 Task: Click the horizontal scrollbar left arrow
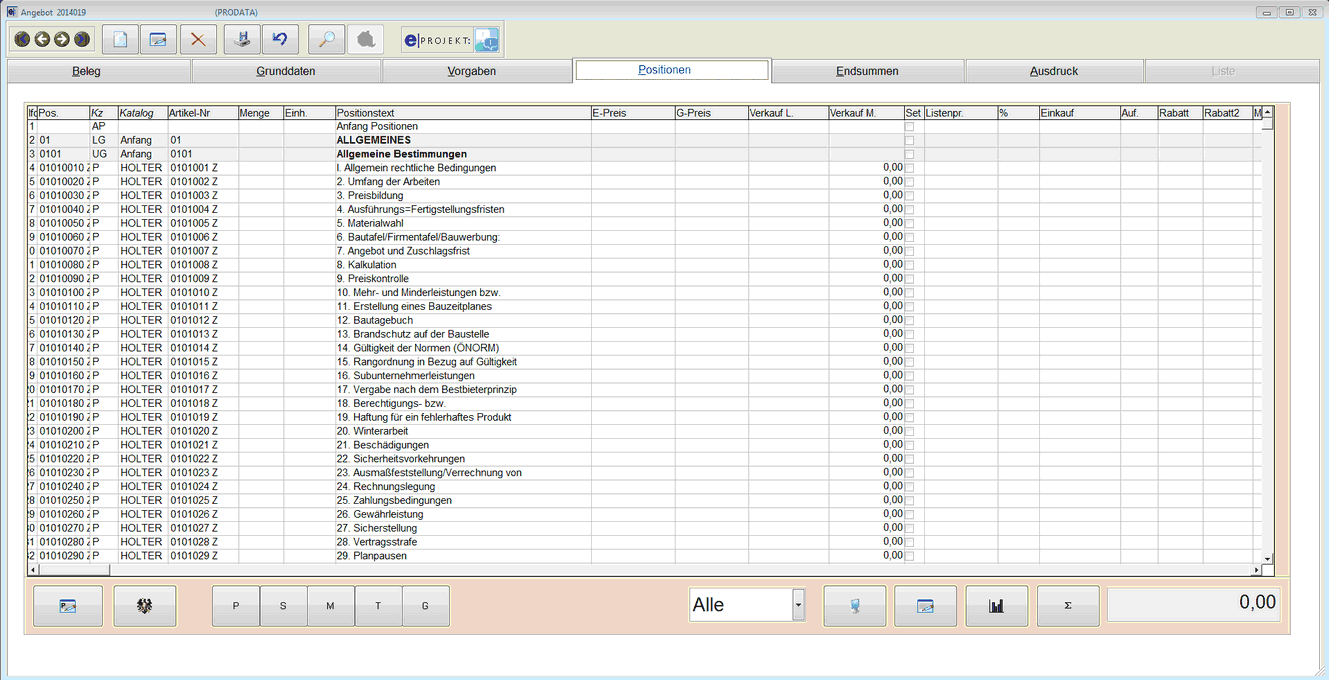[x=33, y=570]
